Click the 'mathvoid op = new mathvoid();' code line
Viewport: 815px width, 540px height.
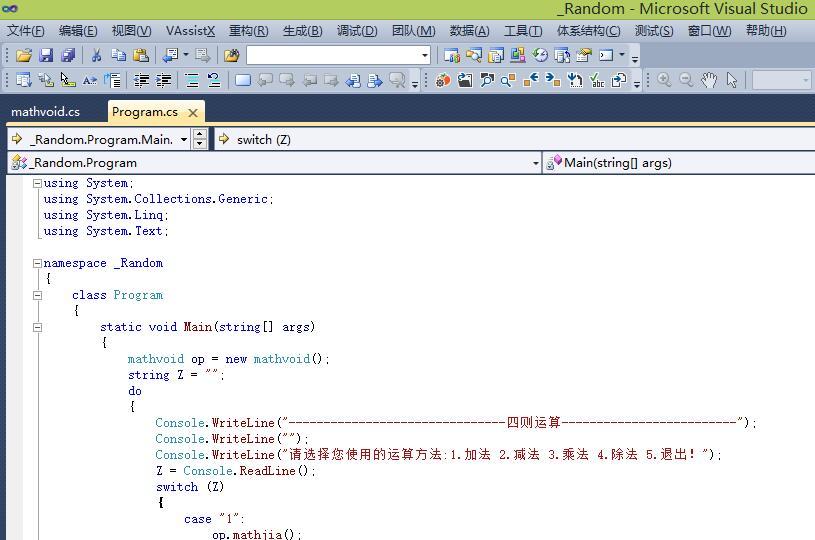click(x=228, y=359)
